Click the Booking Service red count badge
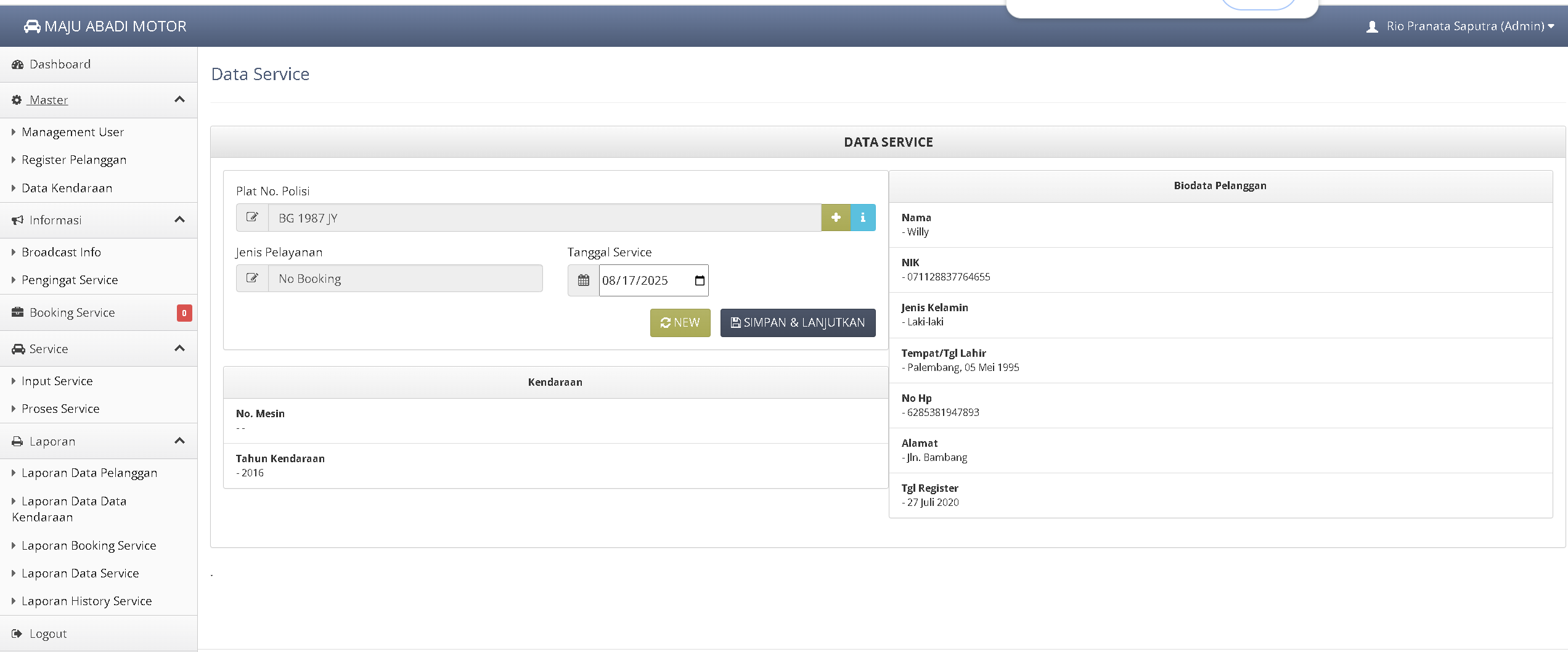The image size is (1568, 652). 184,313
